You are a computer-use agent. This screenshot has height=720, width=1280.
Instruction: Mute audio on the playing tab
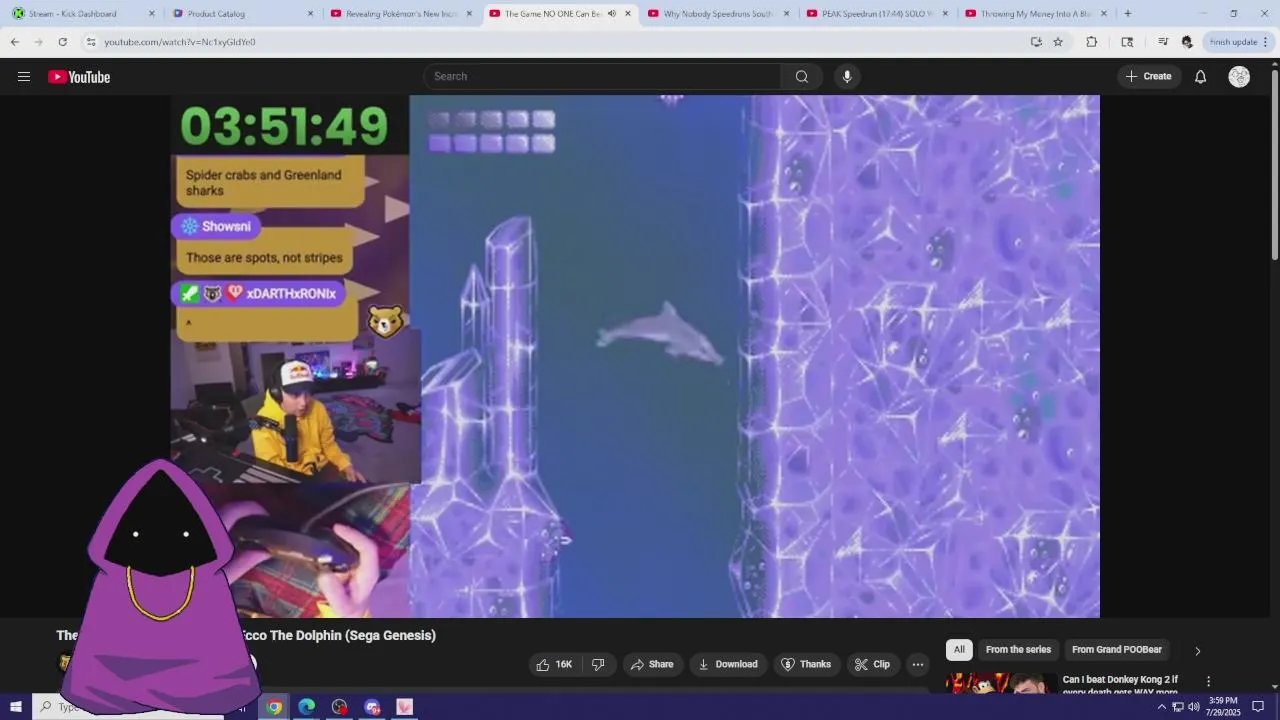click(612, 14)
